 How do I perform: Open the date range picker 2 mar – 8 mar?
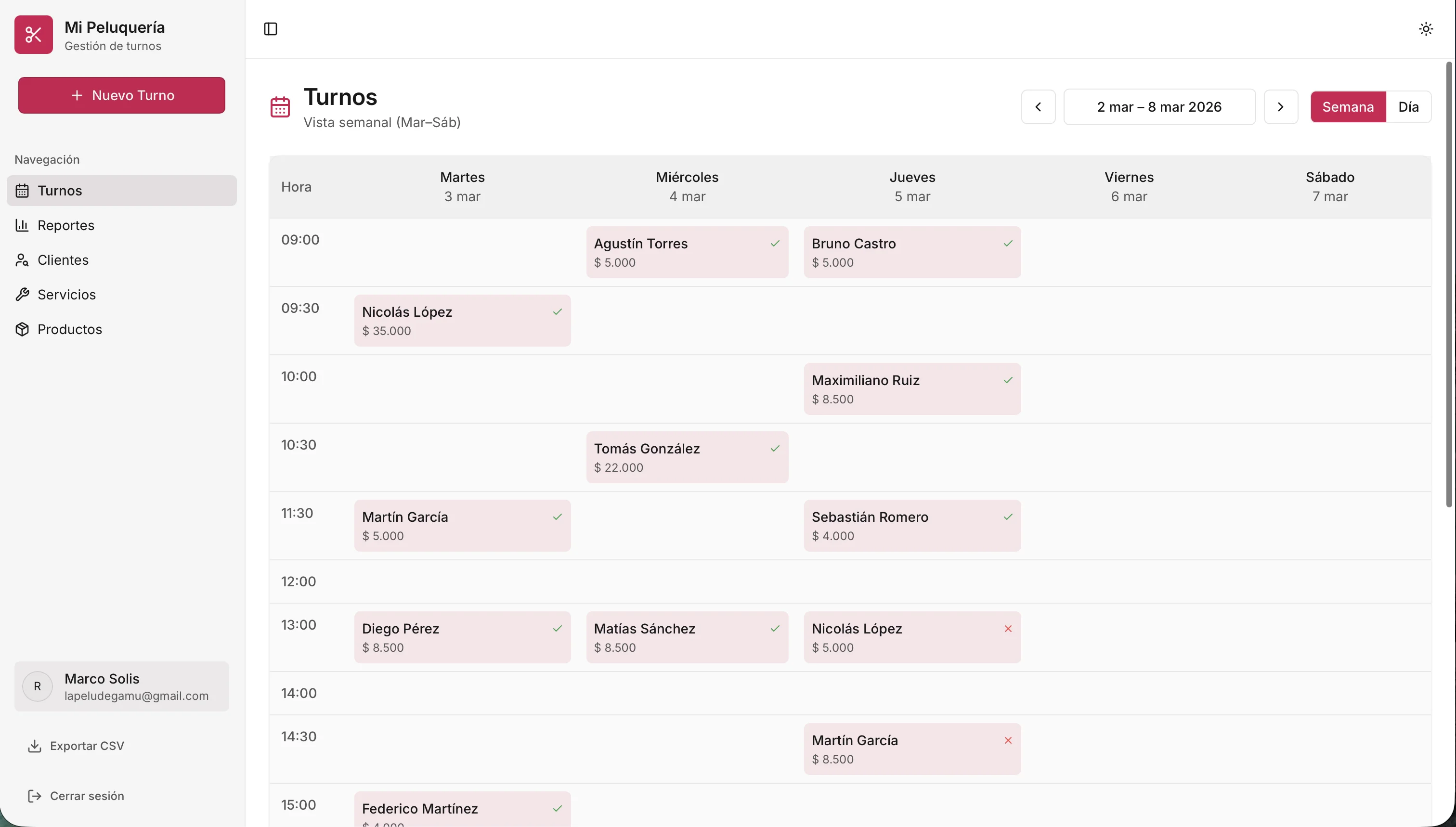click(x=1159, y=107)
